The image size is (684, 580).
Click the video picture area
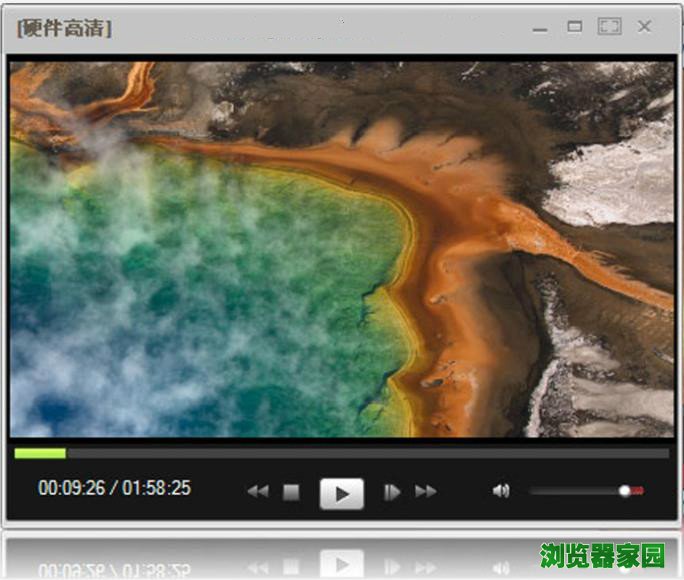342,250
